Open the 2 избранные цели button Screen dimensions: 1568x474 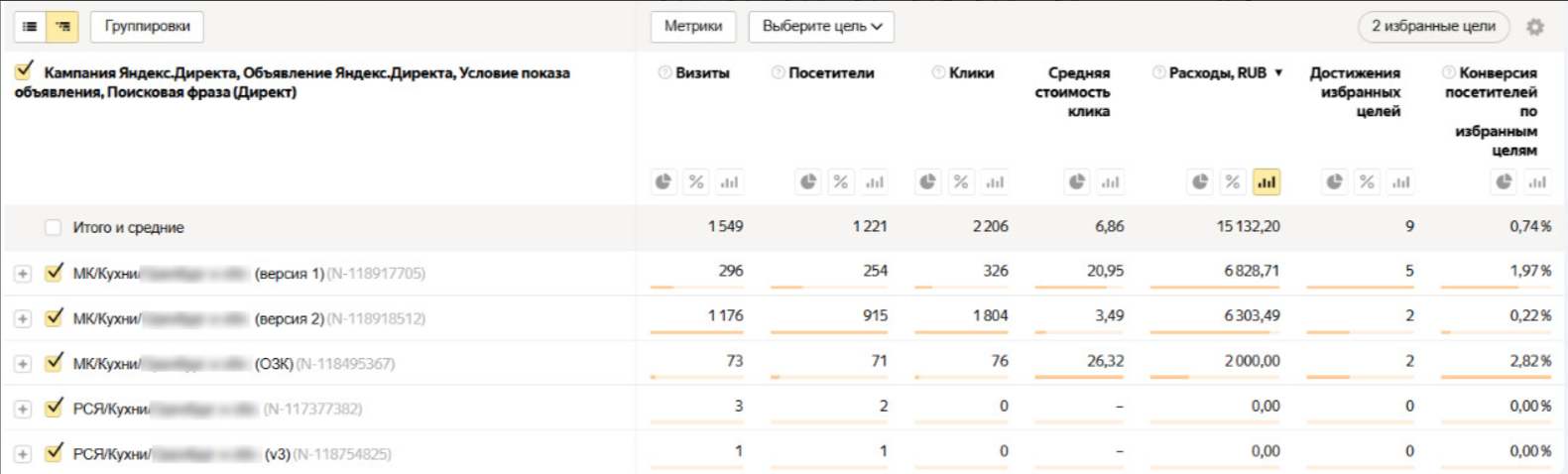click(x=1433, y=27)
